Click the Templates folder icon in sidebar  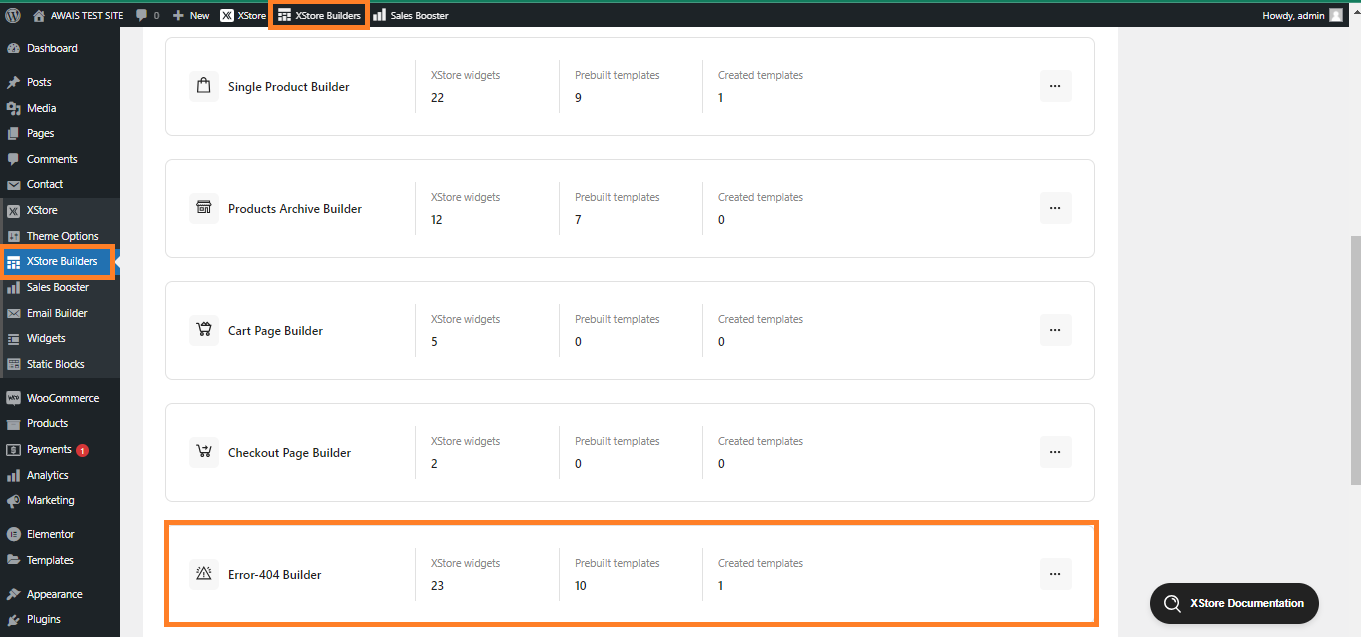[13, 560]
